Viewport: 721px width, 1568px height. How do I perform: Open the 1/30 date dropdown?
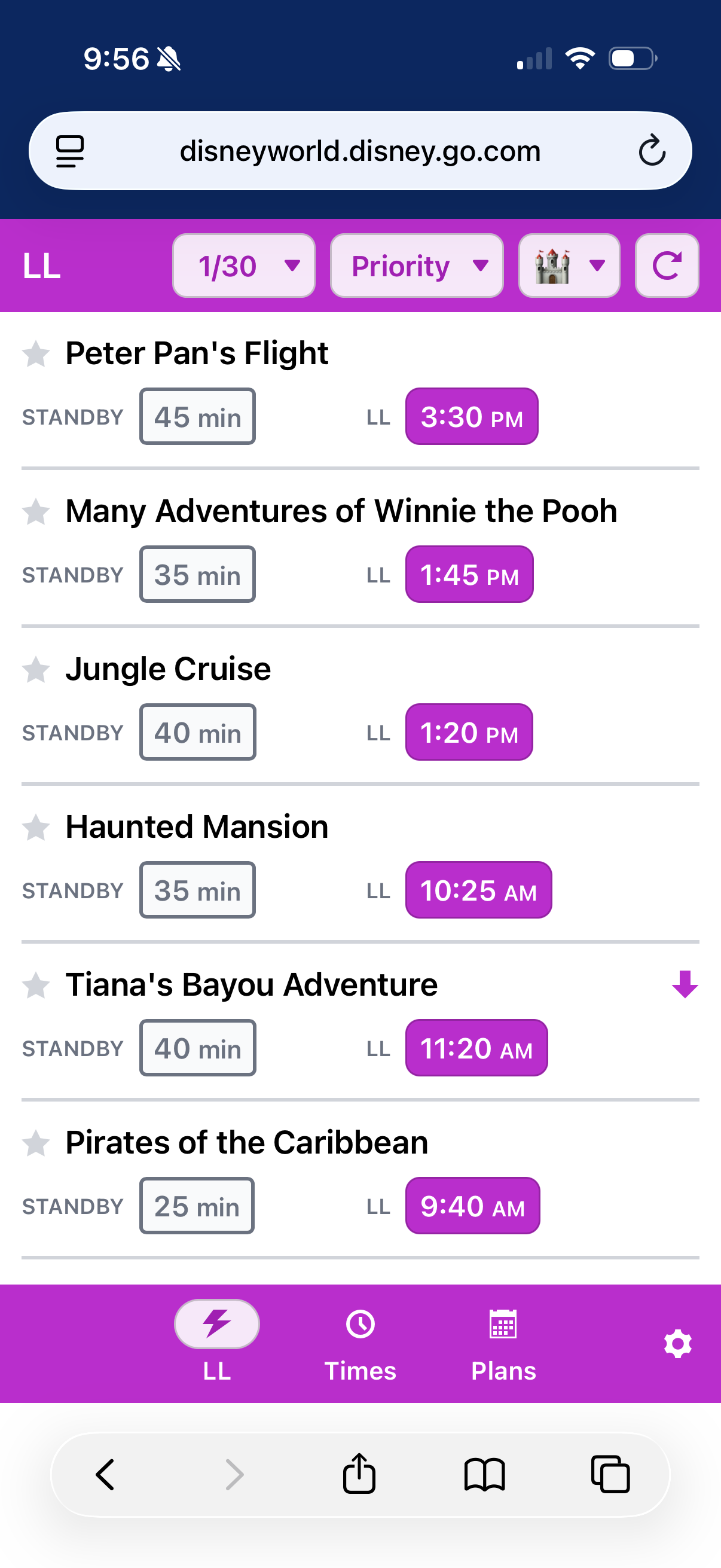[x=243, y=266]
